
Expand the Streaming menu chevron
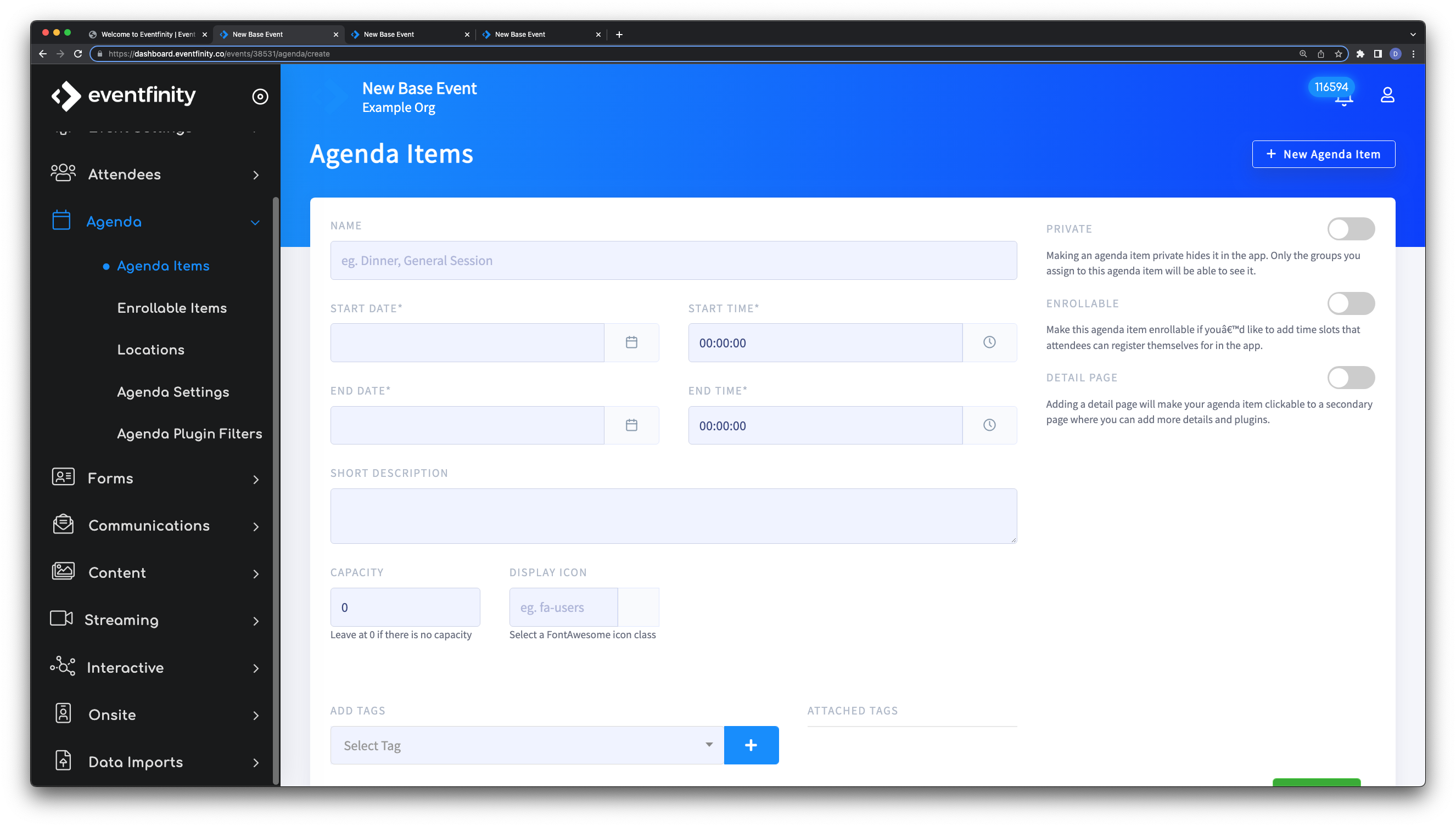(x=256, y=621)
